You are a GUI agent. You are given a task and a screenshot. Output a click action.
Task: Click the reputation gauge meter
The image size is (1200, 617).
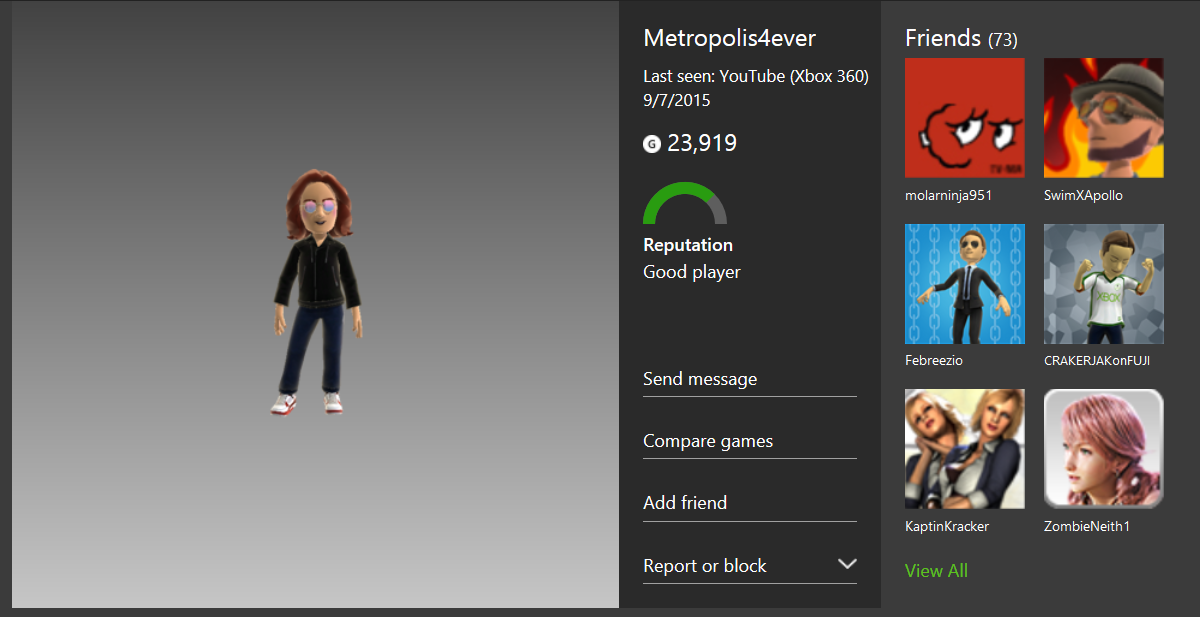[x=685, y=203]
